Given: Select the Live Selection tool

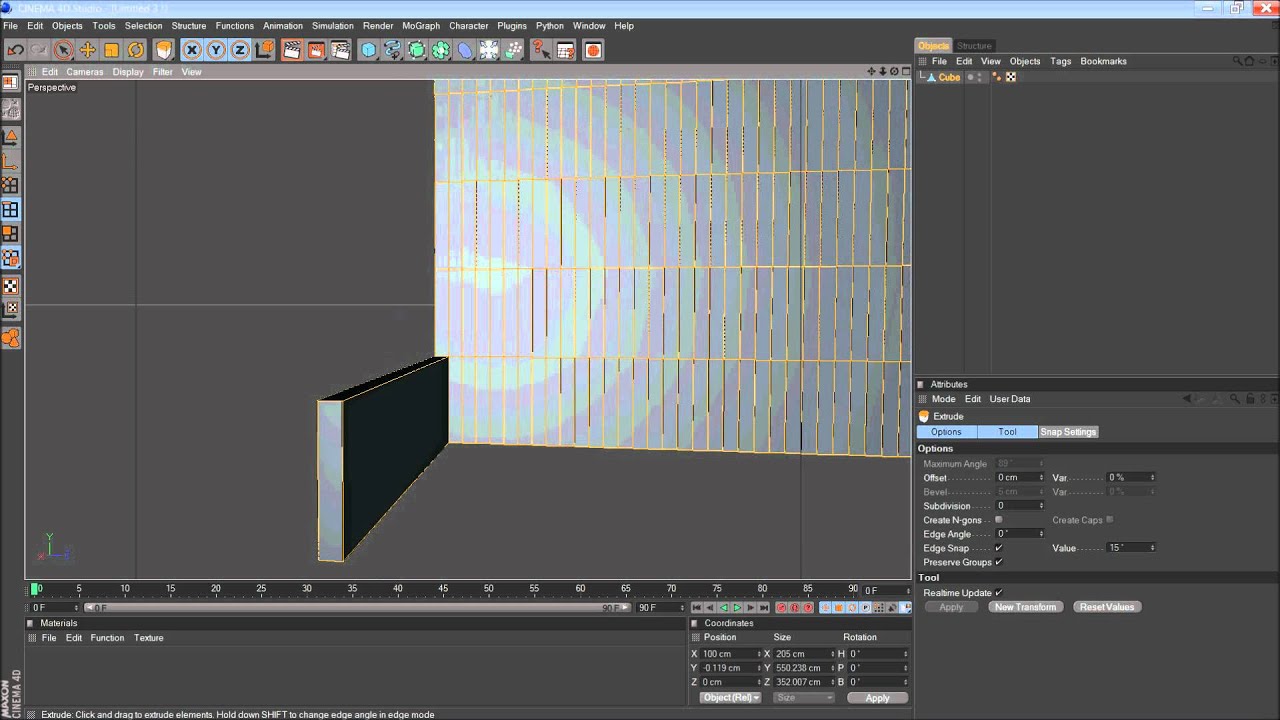Looking at the screenshot, I should point(63,50).
